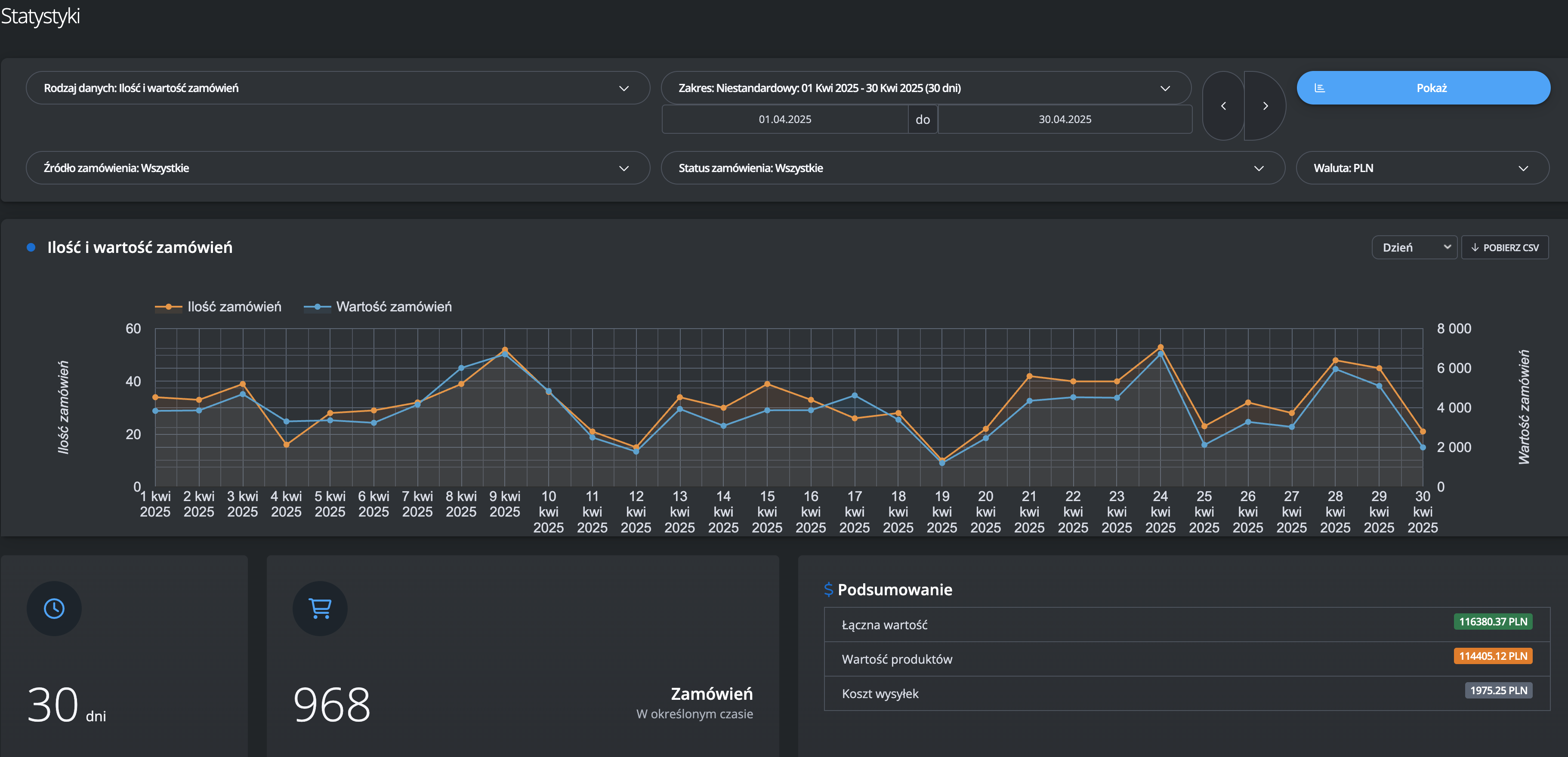Click the 'do' separator between date fields
This screenshot has height=757, width=1568.
pos(923,119)
